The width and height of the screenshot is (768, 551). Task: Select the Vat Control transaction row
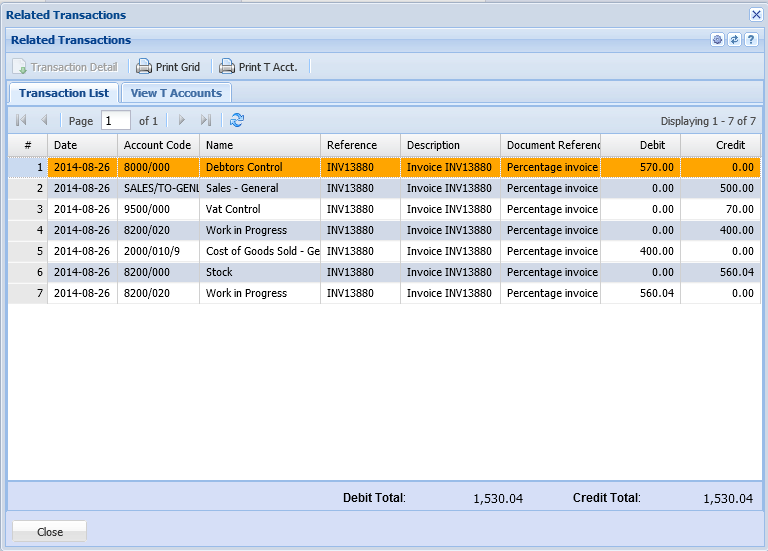[232, 209]
